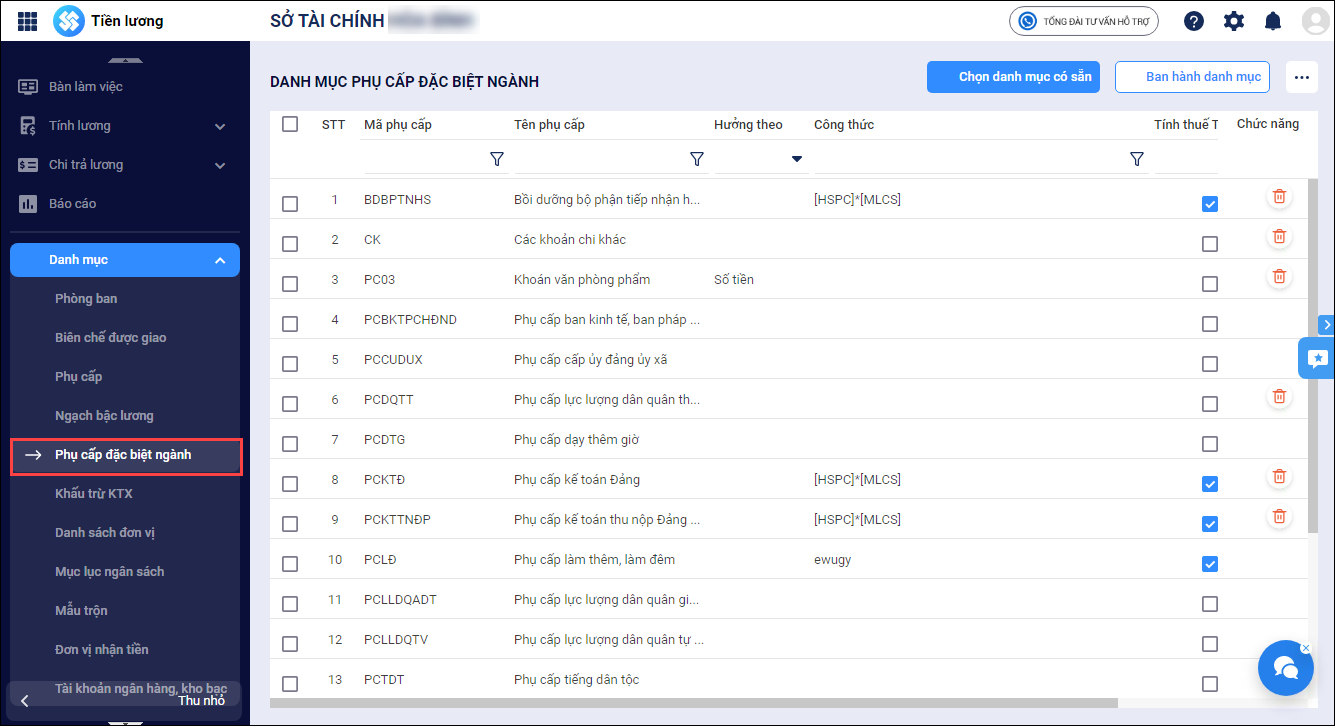Open the help question mark icon

pyautogui.click(x=1194, y=21)
